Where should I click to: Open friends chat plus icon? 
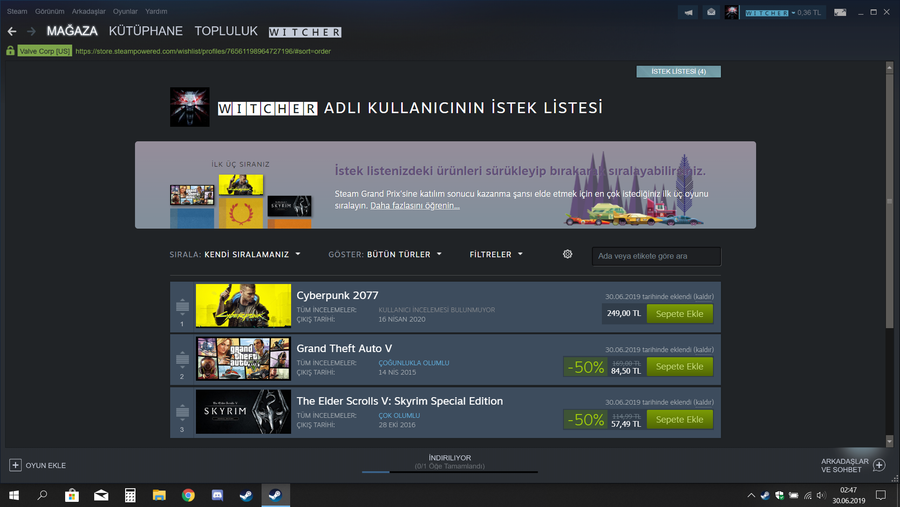879,465
